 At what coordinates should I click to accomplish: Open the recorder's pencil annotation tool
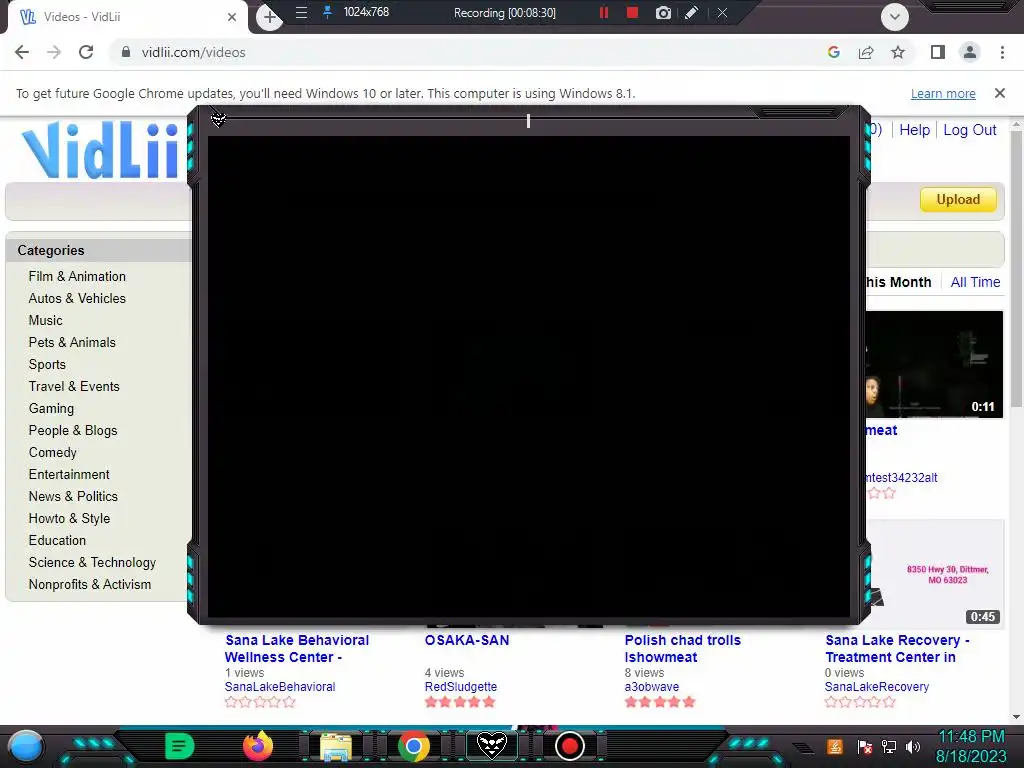pos(691,12)
